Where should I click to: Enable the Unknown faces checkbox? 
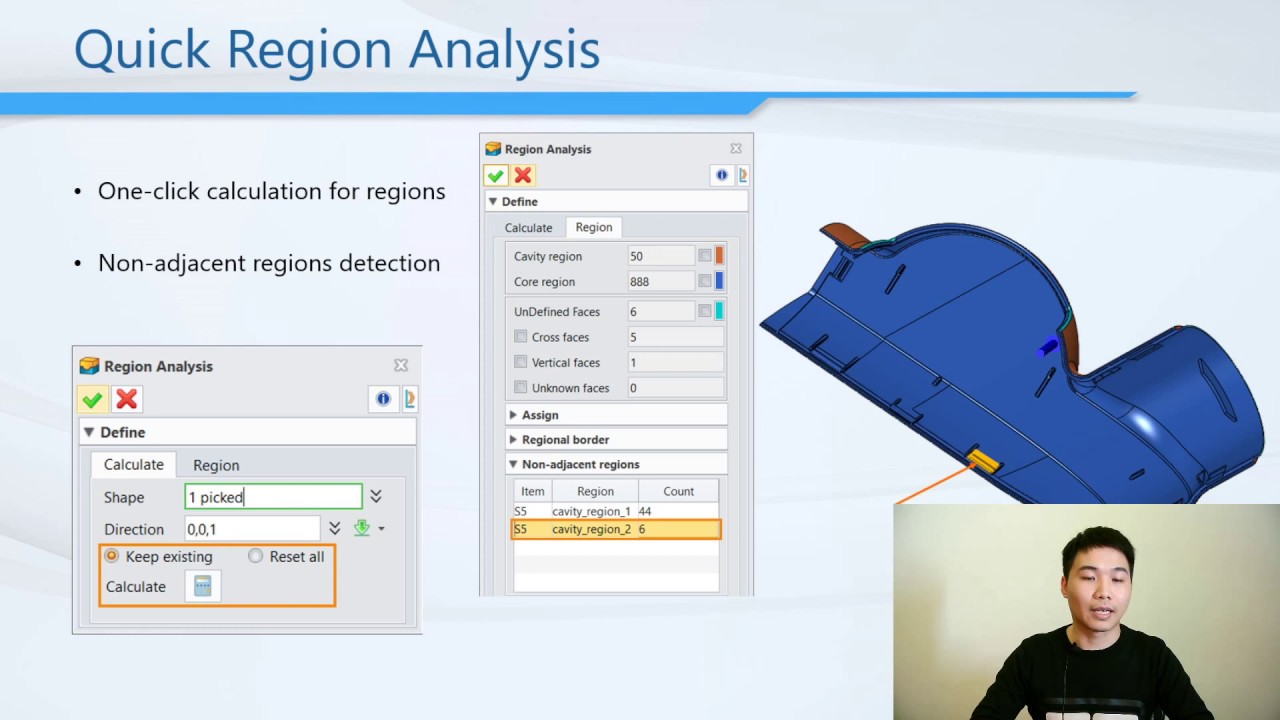[520, 387]
